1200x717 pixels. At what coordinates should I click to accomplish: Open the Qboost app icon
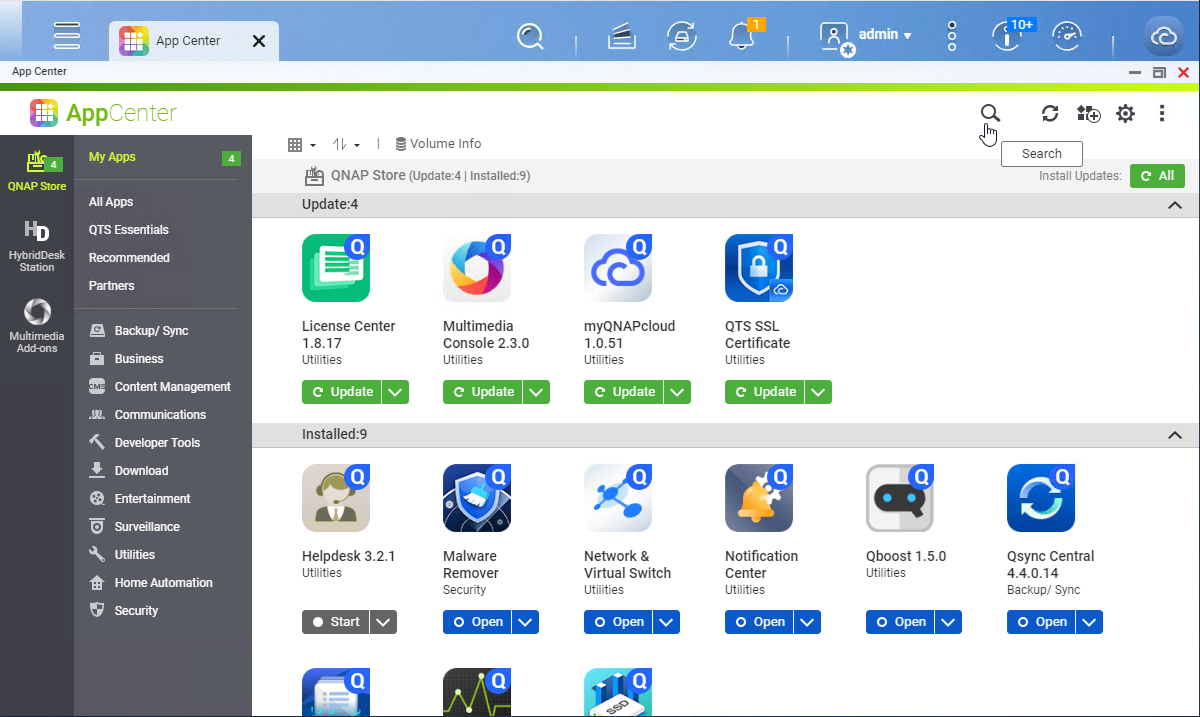pos(900,498)
